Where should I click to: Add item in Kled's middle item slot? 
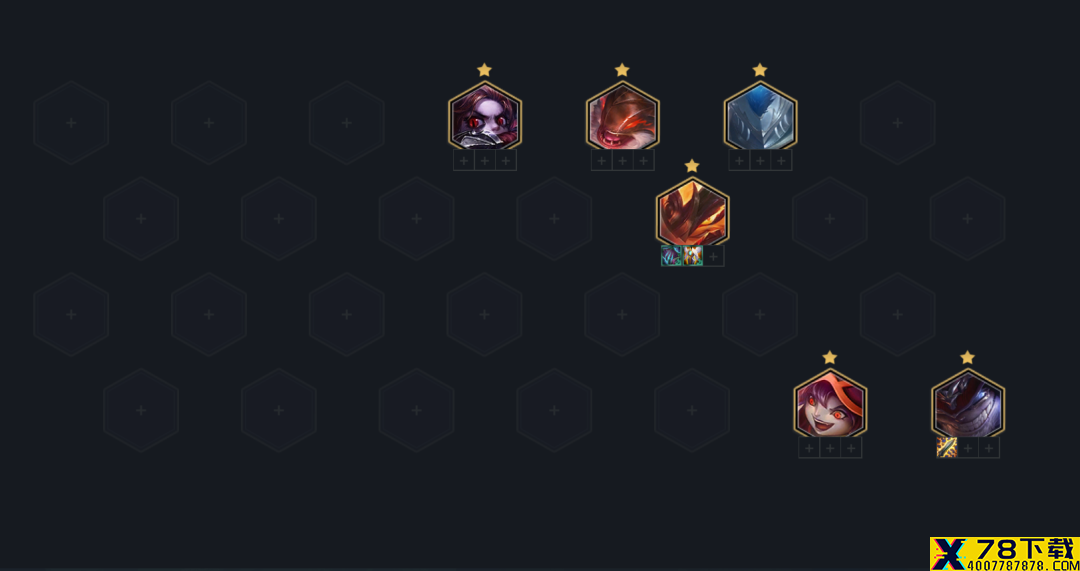point(623,160)
